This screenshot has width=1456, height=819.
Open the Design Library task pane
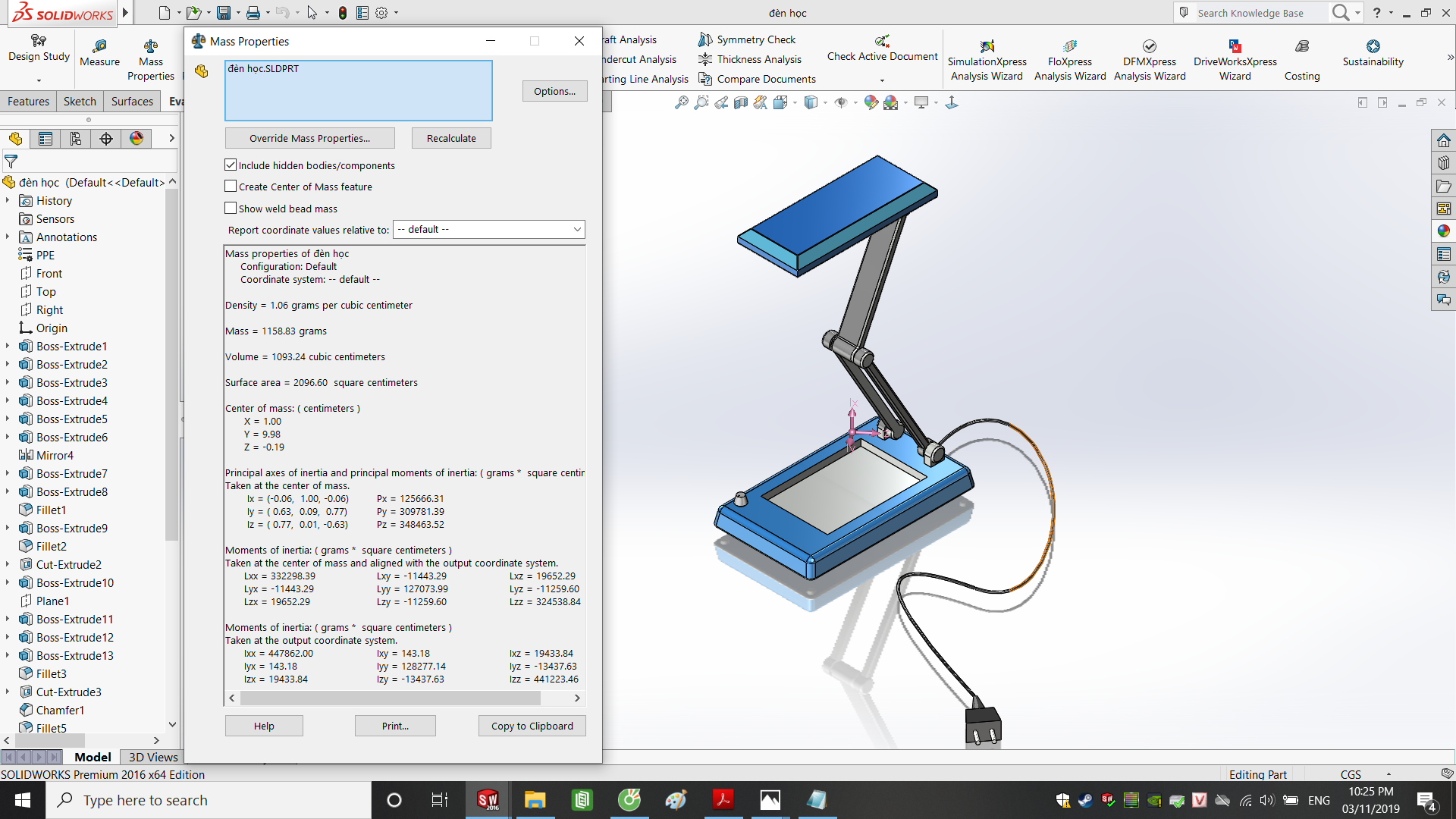[x=1443, y=163]
